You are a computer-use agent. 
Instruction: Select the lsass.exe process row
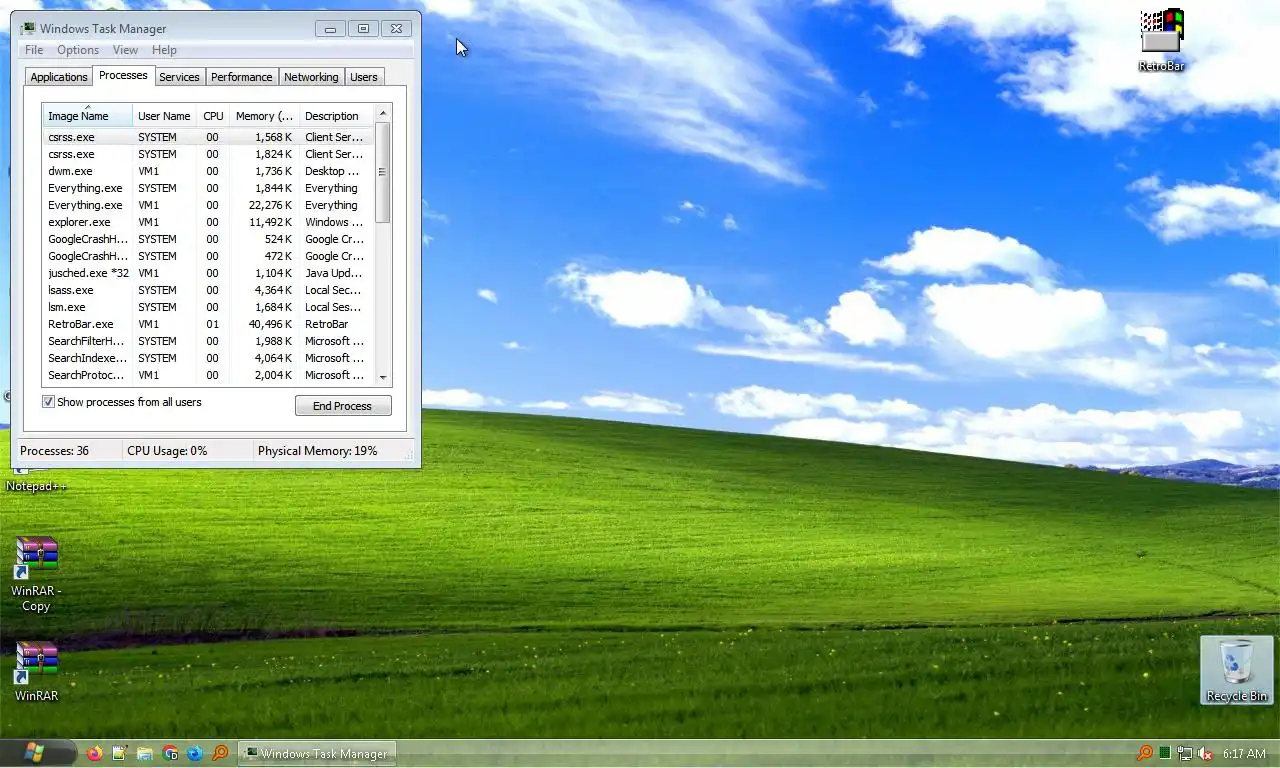(208, 290)
